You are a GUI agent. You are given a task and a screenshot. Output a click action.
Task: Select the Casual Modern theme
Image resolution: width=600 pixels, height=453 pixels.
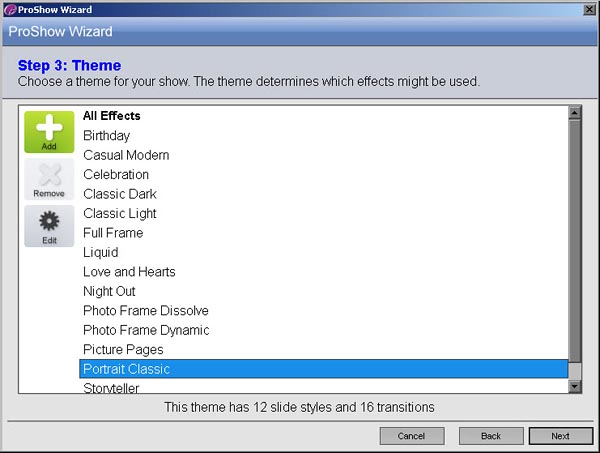(x=323, y=155)
